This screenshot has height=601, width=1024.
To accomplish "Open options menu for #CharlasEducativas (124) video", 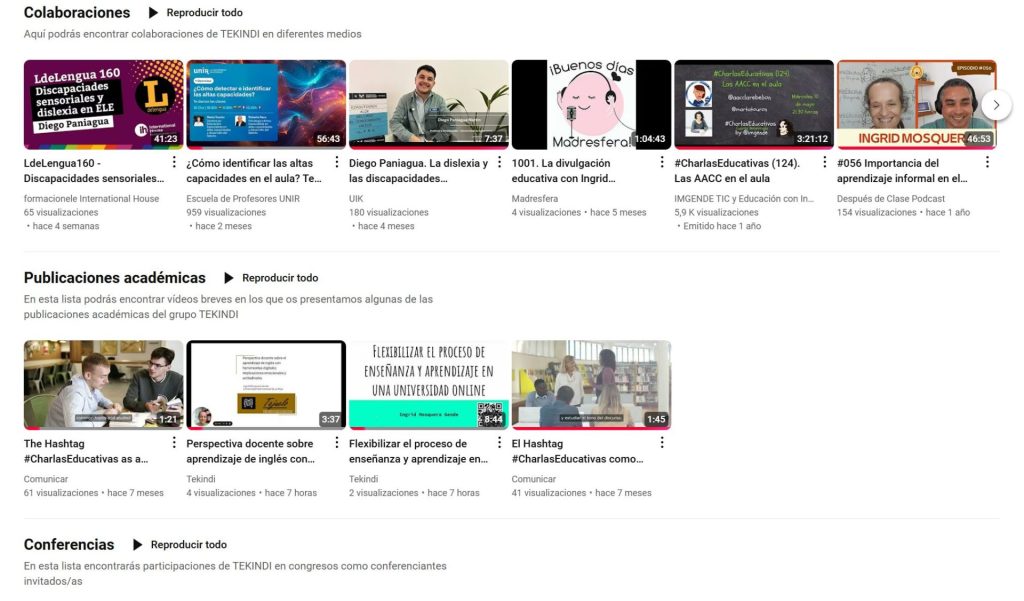I will (x=825, y=163).
